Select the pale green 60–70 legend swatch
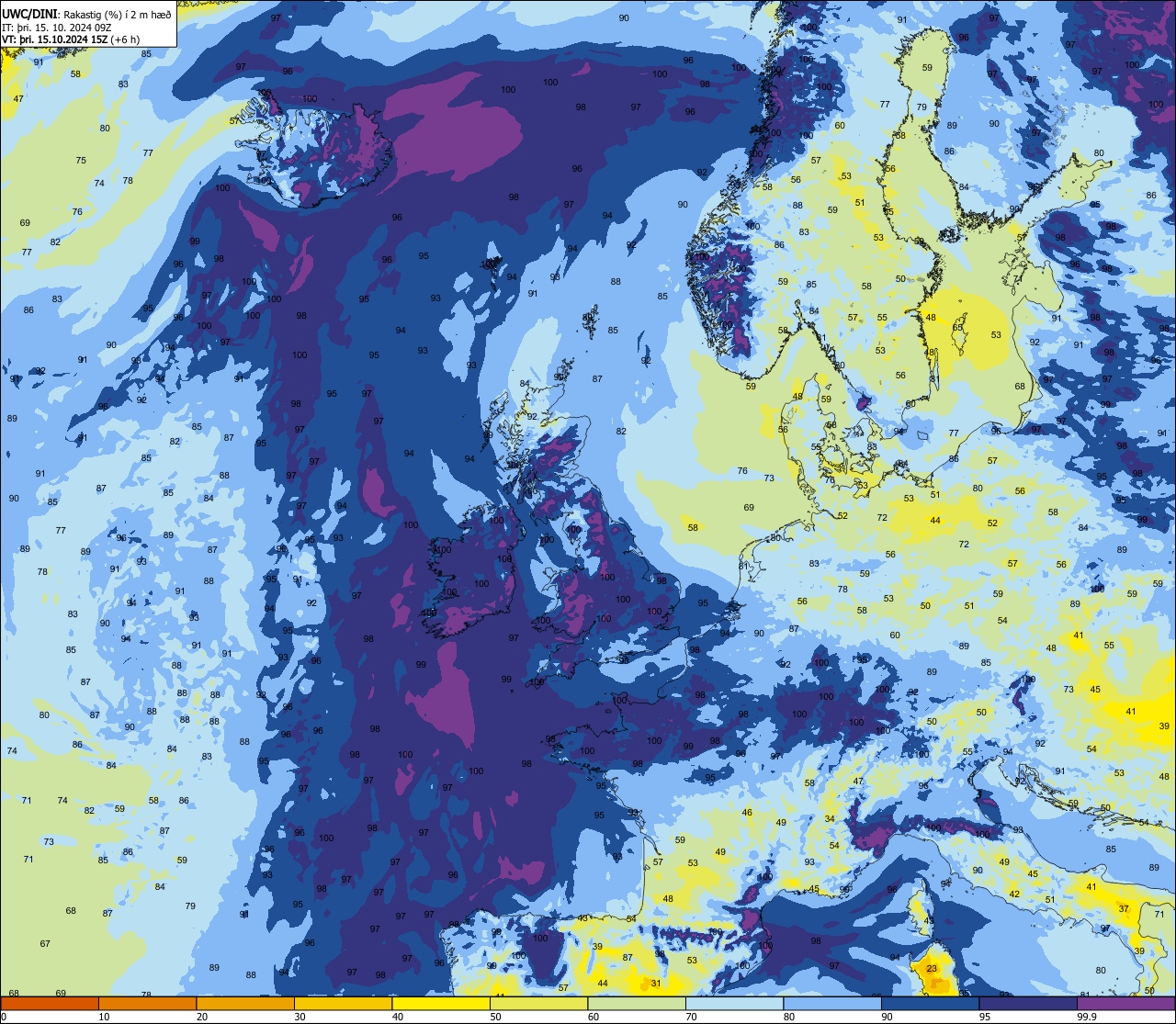 pyautogui.click(x=637, y=1003)
